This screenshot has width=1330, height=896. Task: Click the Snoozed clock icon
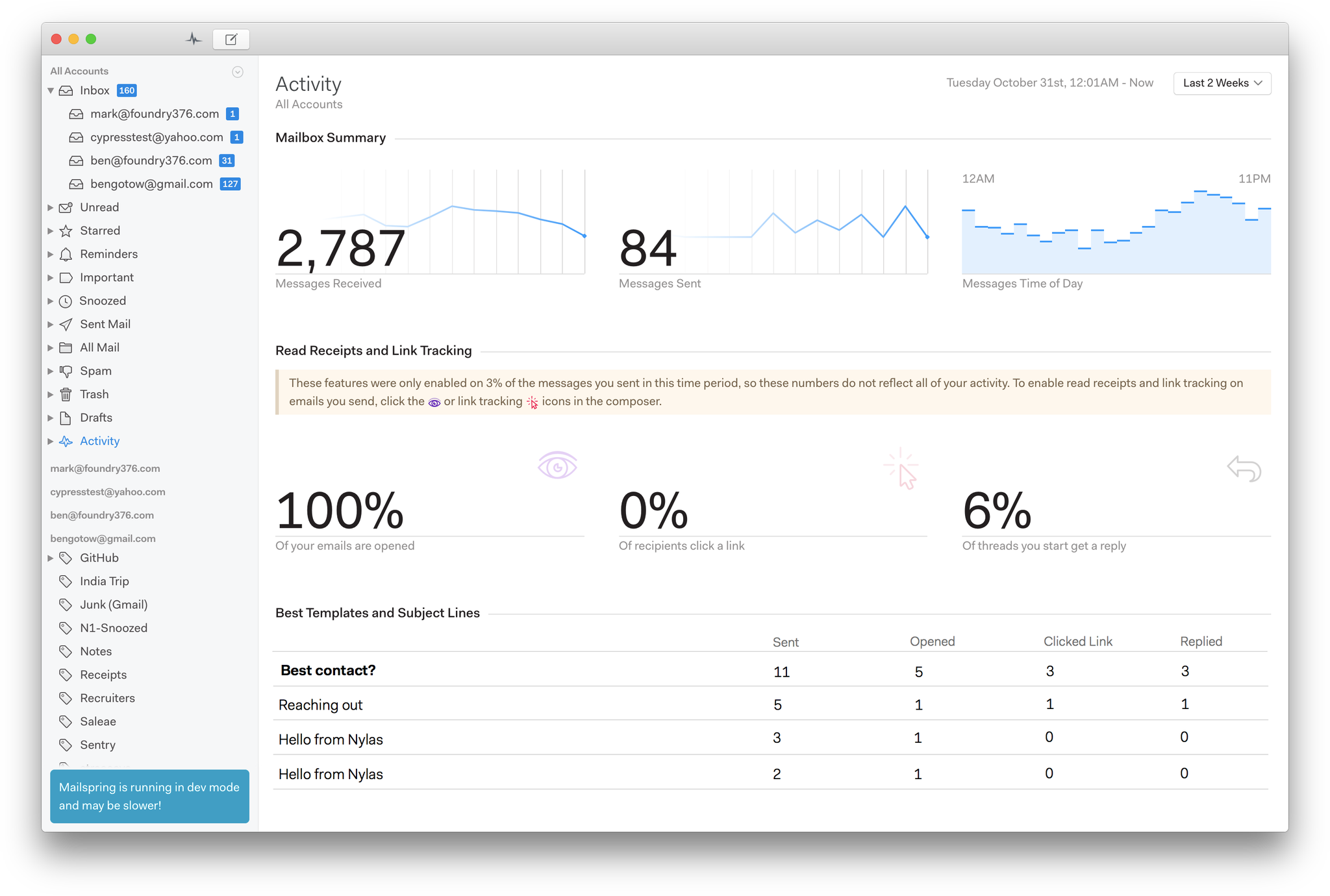point(66,301)
